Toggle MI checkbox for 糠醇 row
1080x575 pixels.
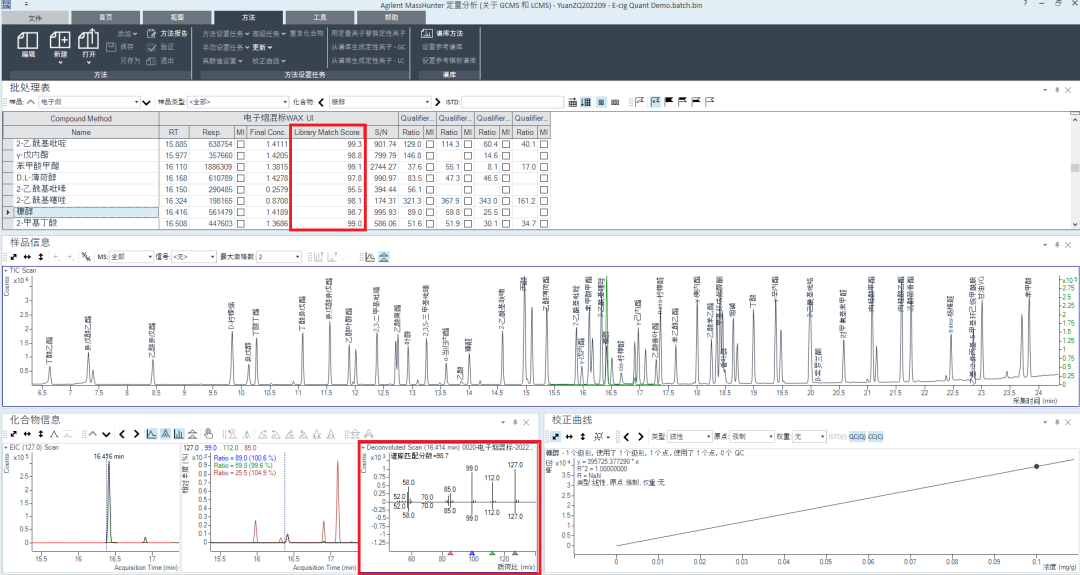[240, 213]
